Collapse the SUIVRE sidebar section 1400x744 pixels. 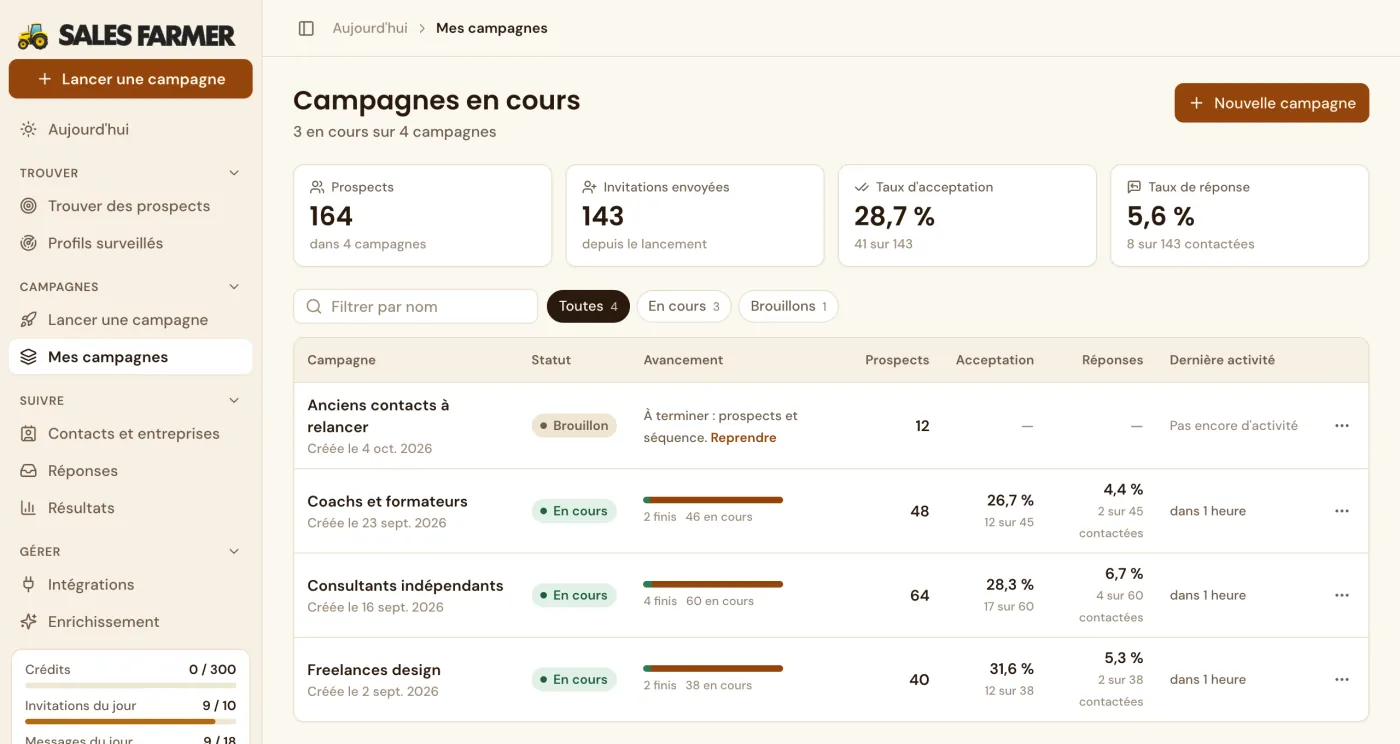coord(234,401)
